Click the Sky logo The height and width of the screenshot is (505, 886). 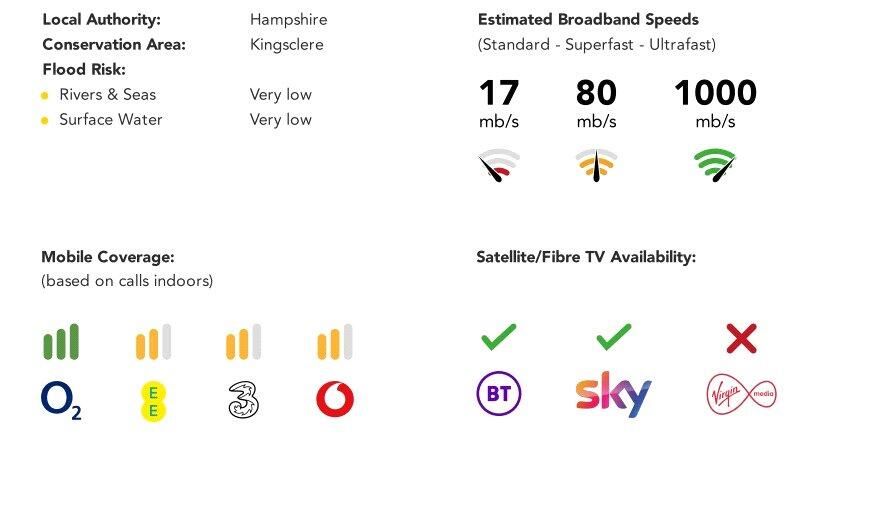[613, 394]
